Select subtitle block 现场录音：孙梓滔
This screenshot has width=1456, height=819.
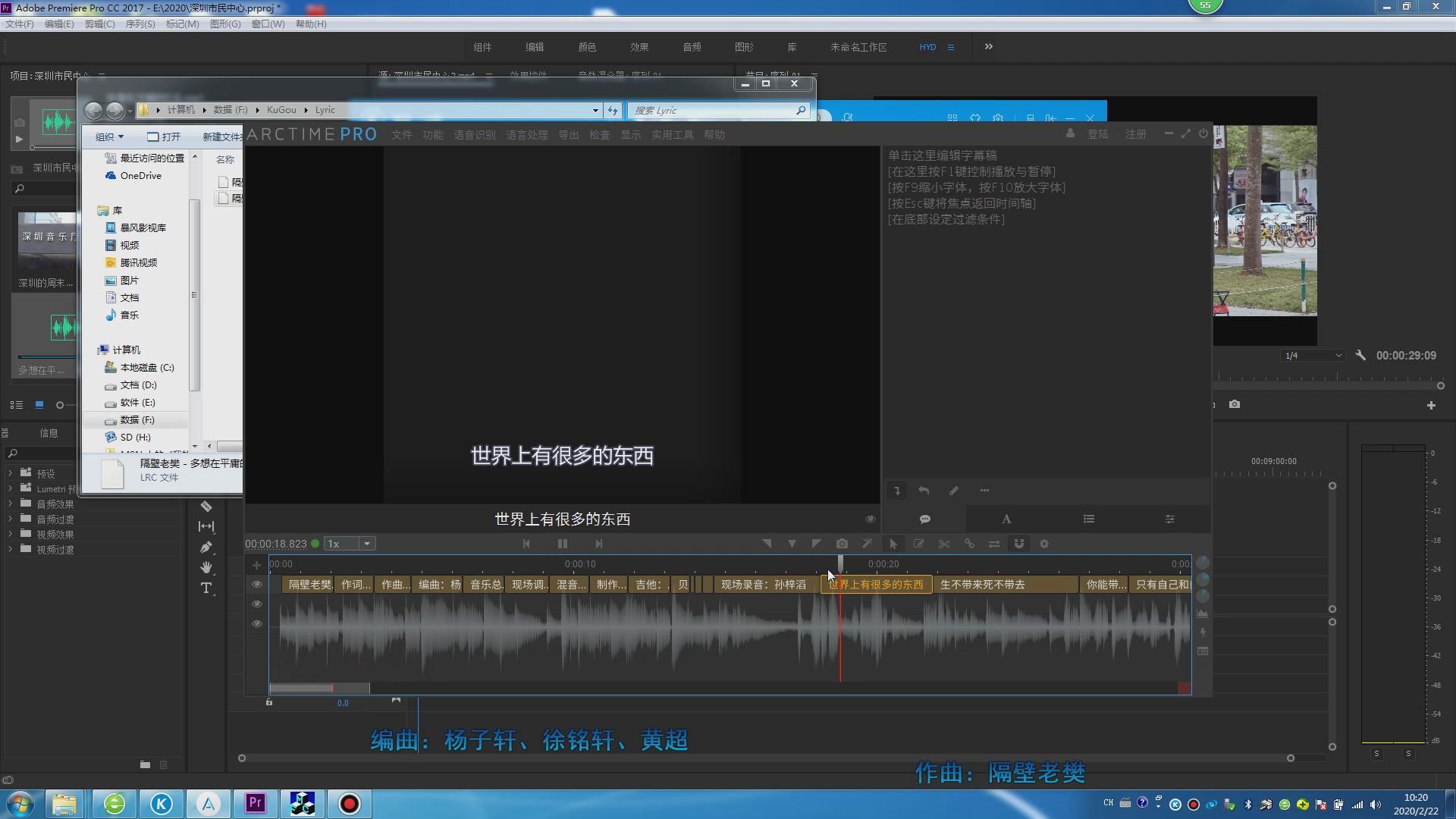point(766,585)
